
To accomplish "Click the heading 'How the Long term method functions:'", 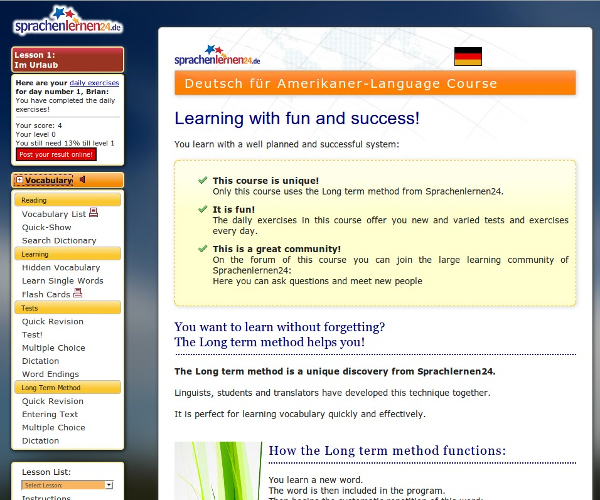I will point(387,451).
